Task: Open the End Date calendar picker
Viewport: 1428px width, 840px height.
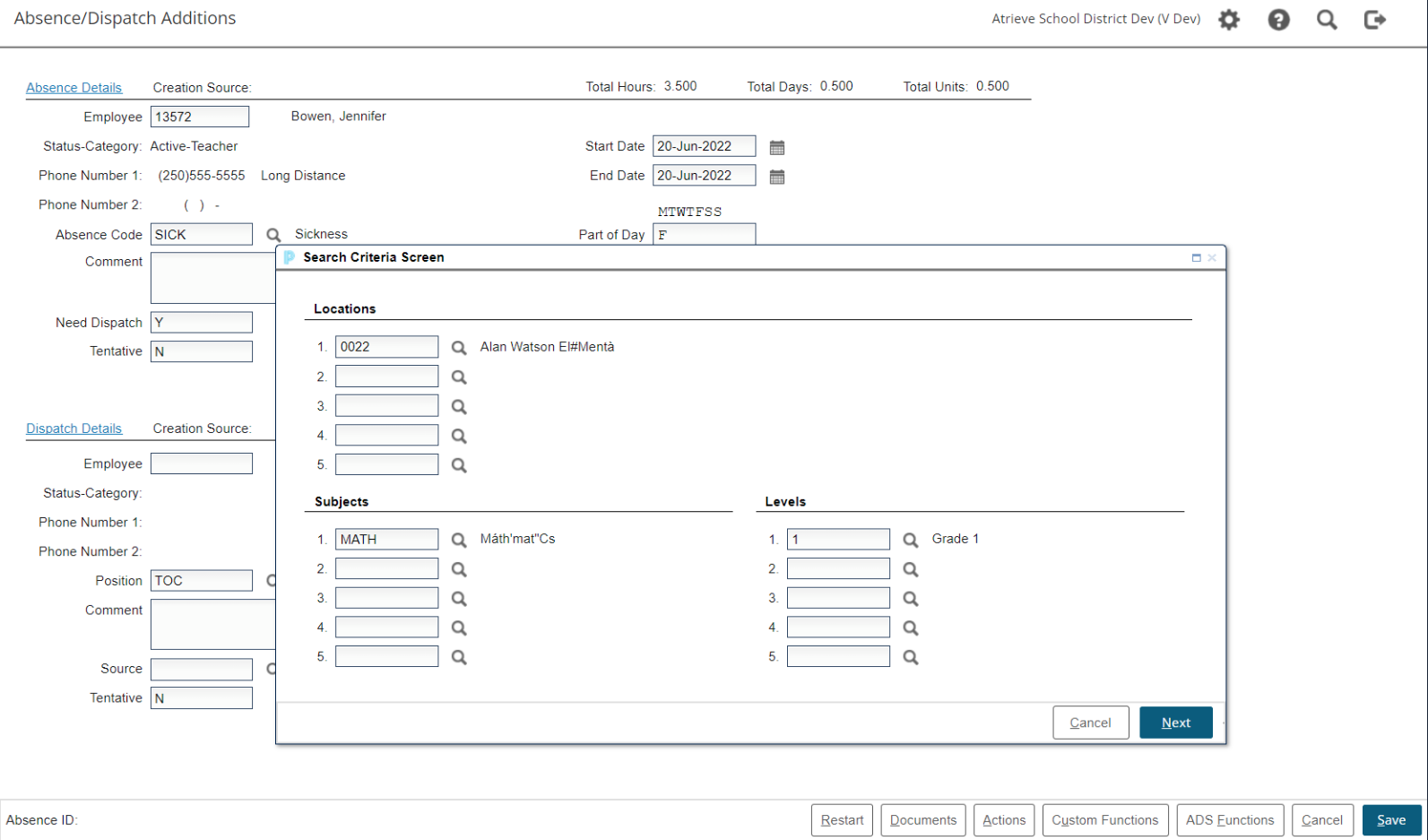Action: click(777, 177)
